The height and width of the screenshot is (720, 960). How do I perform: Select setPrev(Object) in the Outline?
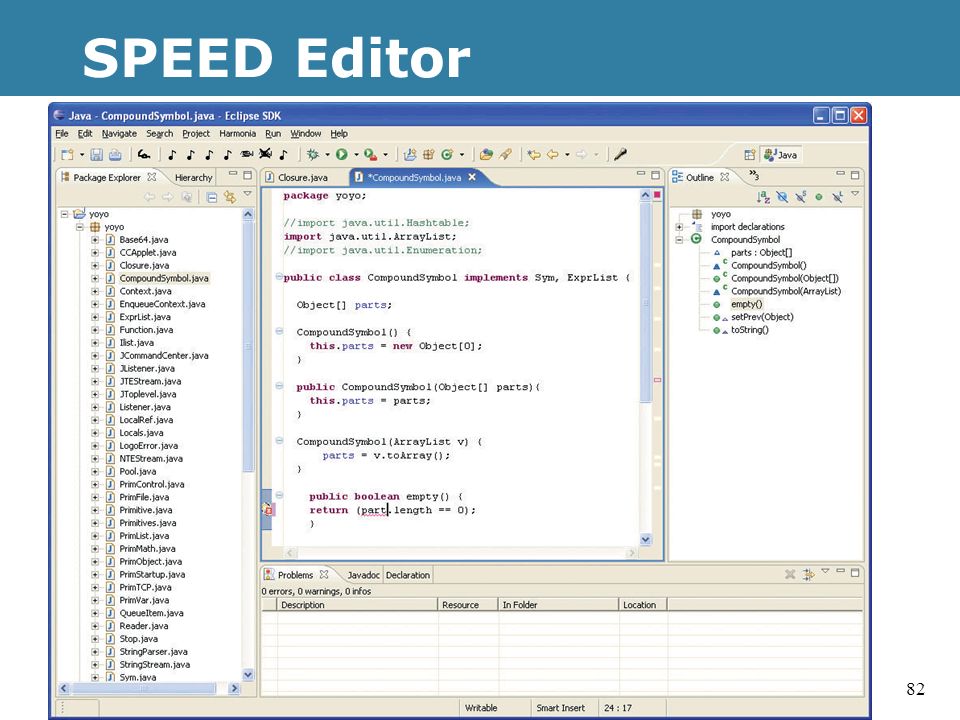pos(762,317)
